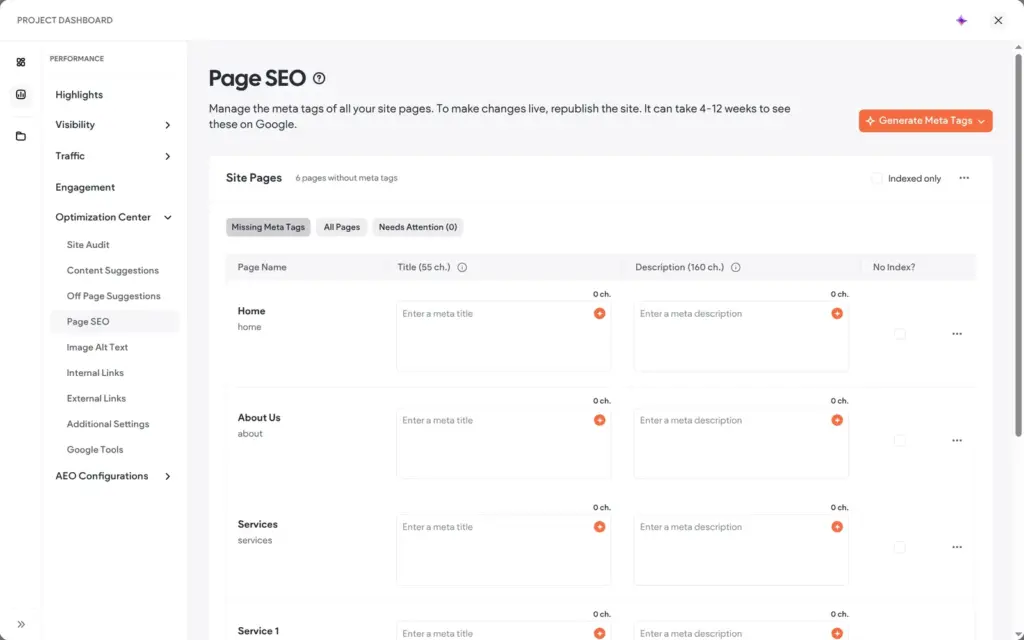Open Generate Meta Tags dropdown
Image resolution: width=1024 pixels, height=640 pixels.
[925, 121]
